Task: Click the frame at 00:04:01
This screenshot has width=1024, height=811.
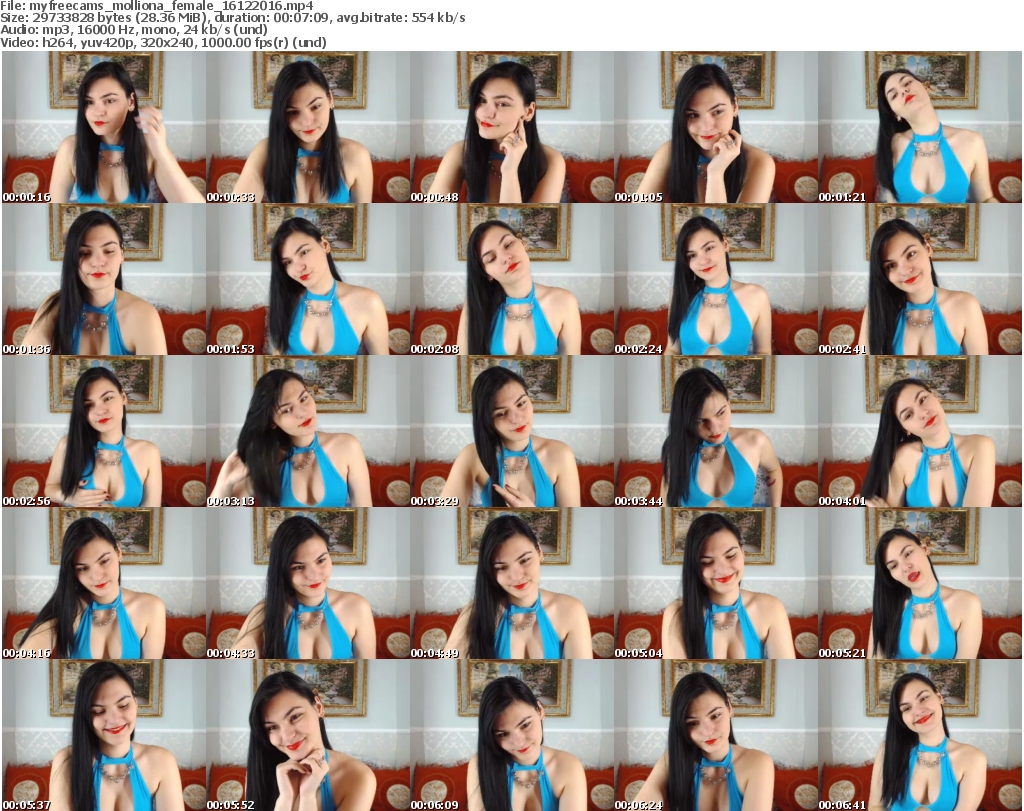Action: coord(920,431)
